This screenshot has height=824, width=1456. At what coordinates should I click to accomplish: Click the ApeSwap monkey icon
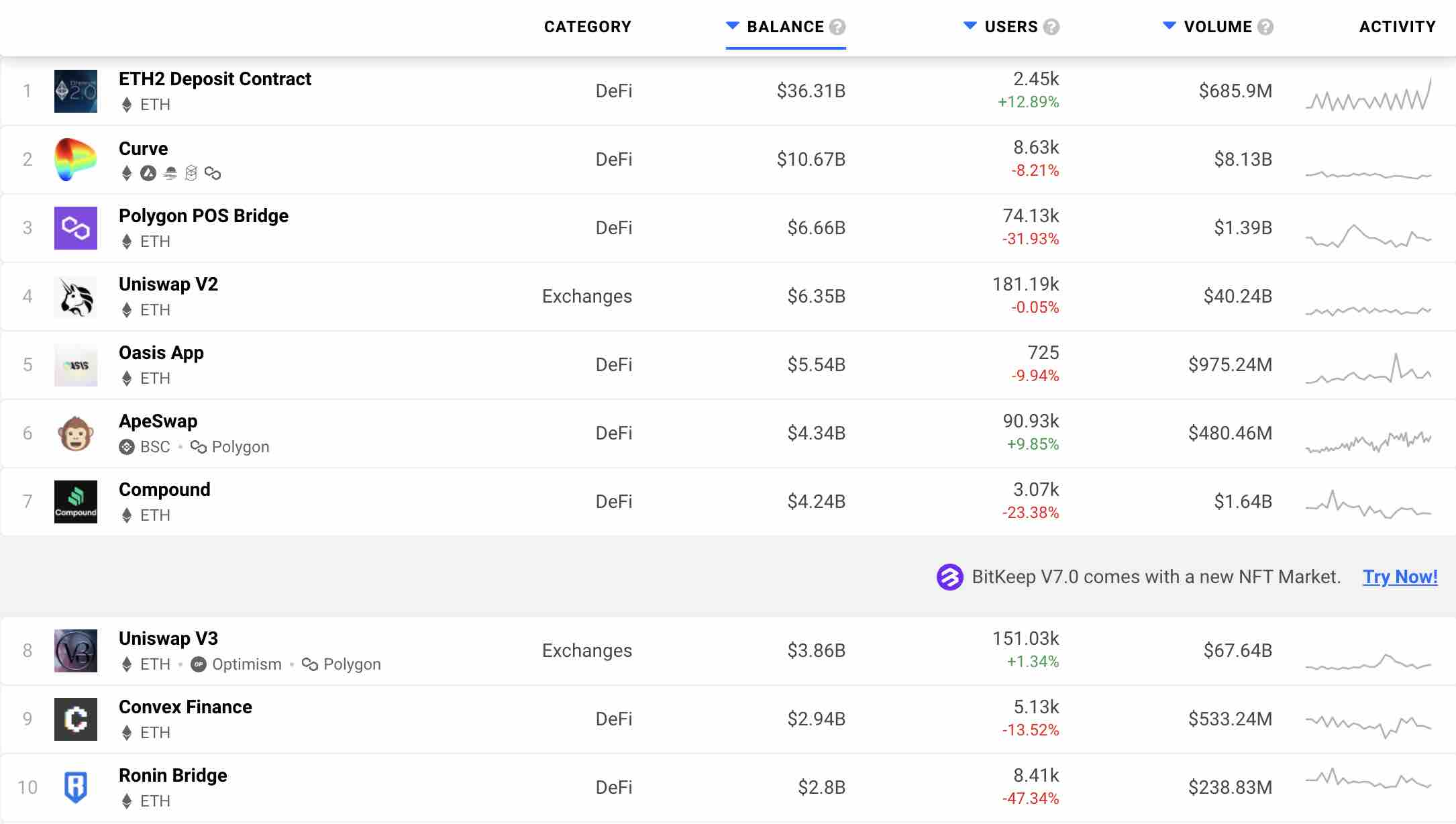click(75, 433)
